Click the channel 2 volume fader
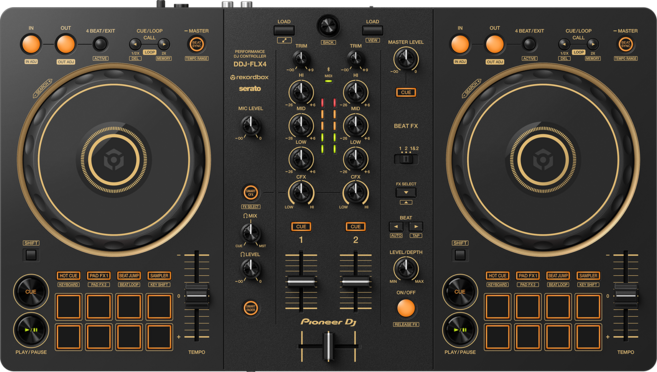 [x=355, y=282]
